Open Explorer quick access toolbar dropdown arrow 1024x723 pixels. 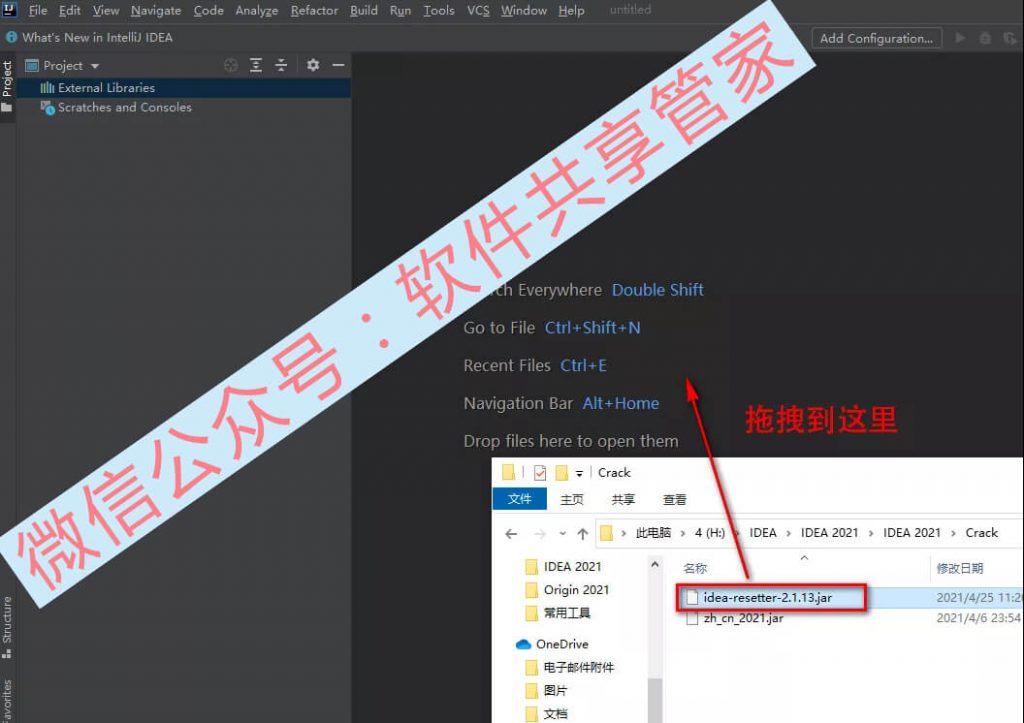579,473
